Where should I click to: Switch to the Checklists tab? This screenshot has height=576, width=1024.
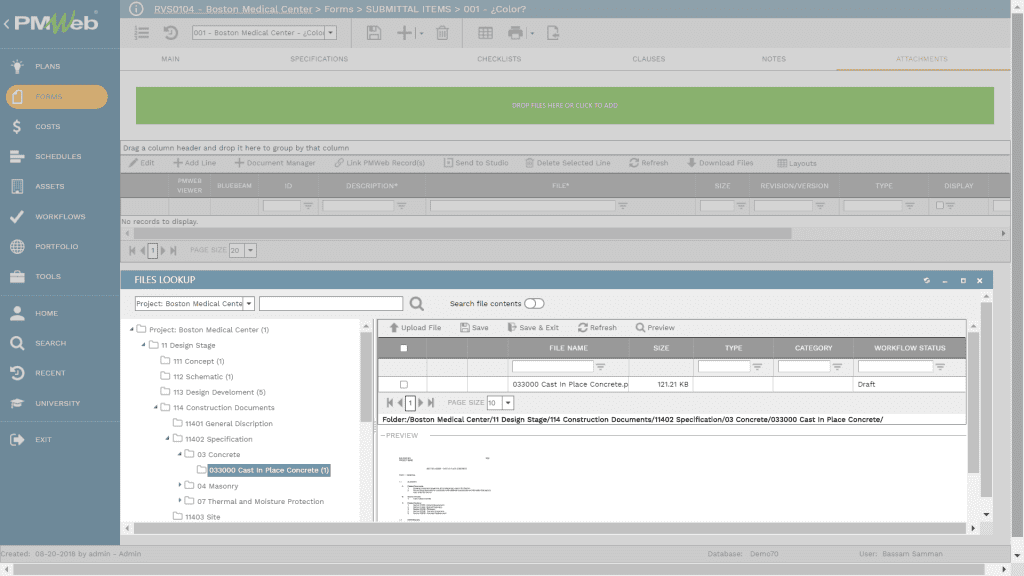(499, 59)
